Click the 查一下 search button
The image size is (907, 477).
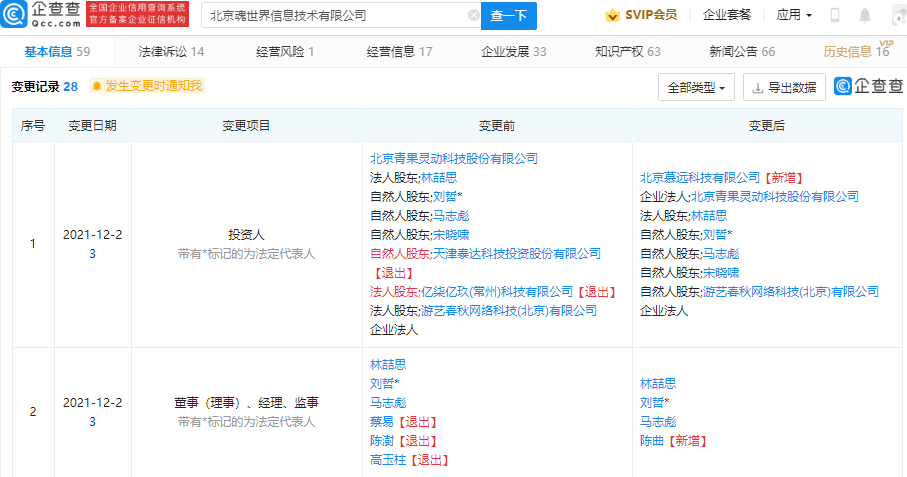(x=509, y=16)
